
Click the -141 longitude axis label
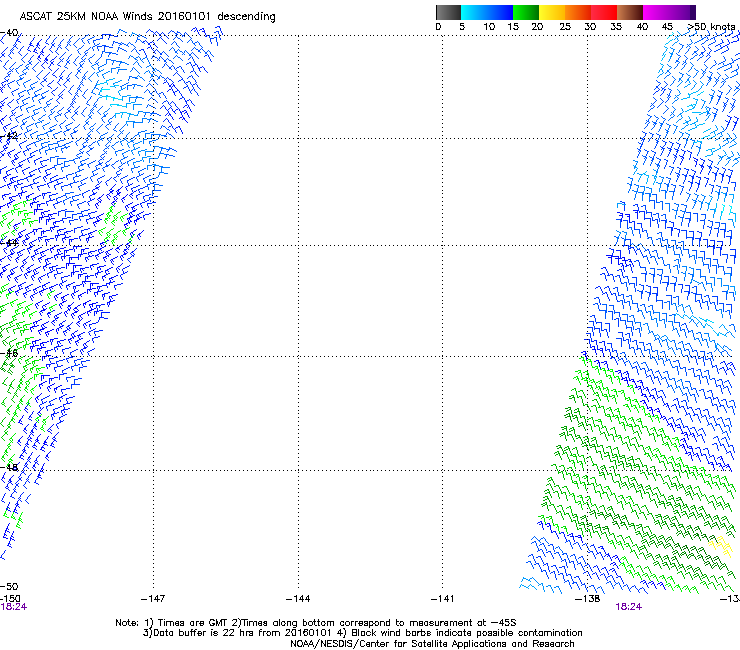pyautogui.click(x=442, y=599)
